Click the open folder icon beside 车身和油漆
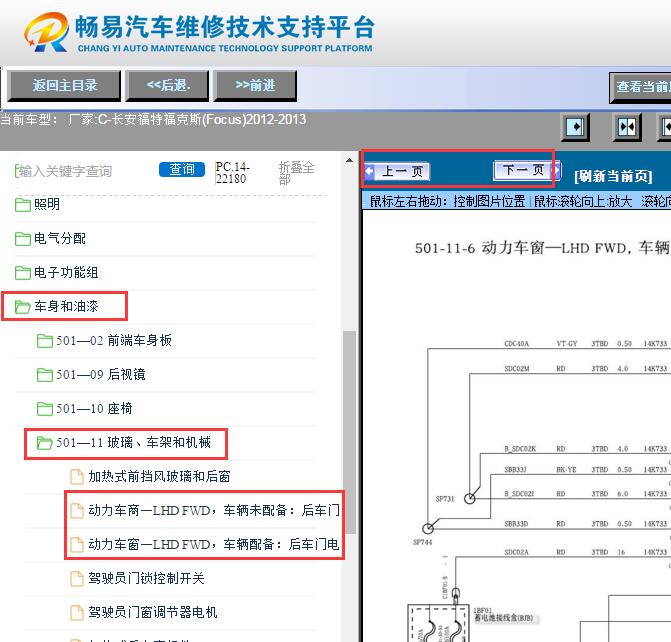This screenshot has height=642, width=671. (x=23, y=307)
